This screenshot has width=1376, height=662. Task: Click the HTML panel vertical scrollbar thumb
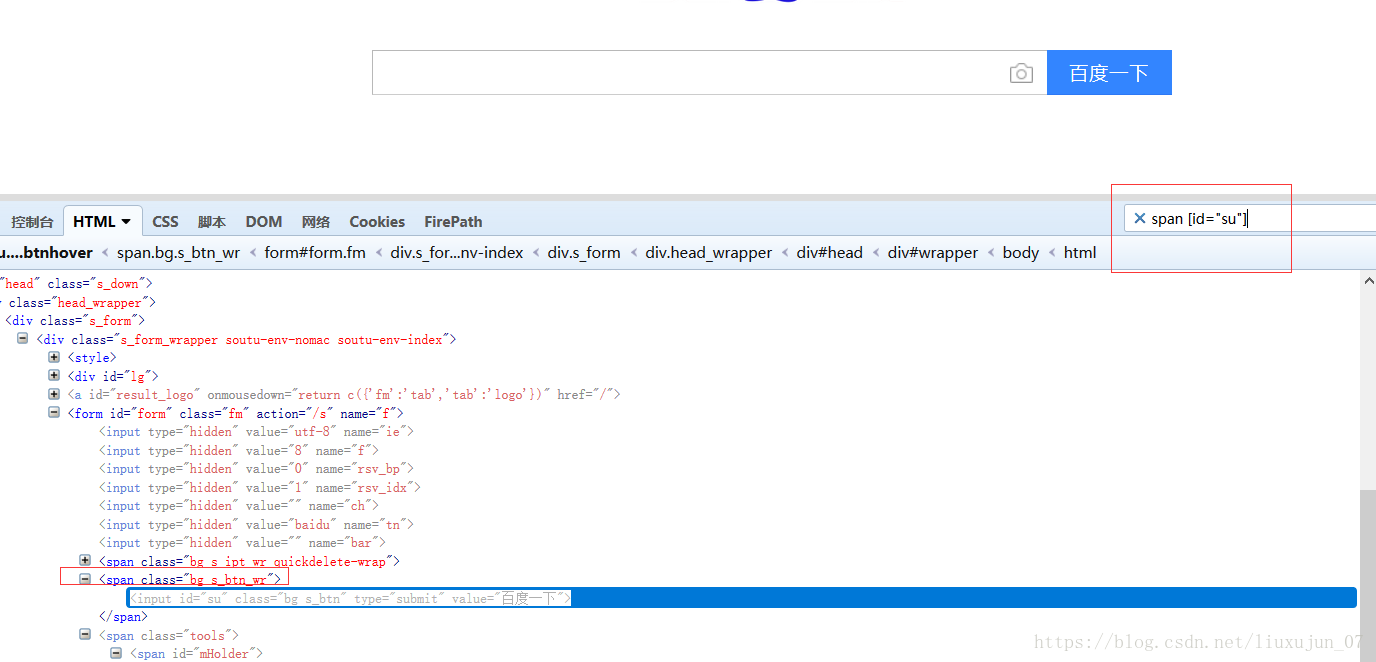point(1368,575)
